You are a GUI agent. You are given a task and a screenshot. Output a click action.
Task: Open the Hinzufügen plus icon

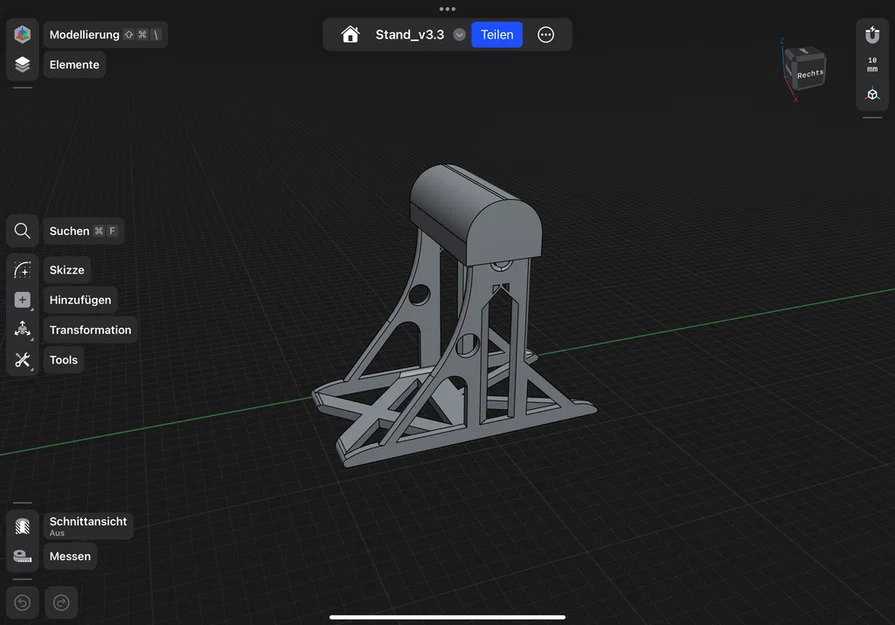(22, 300)
